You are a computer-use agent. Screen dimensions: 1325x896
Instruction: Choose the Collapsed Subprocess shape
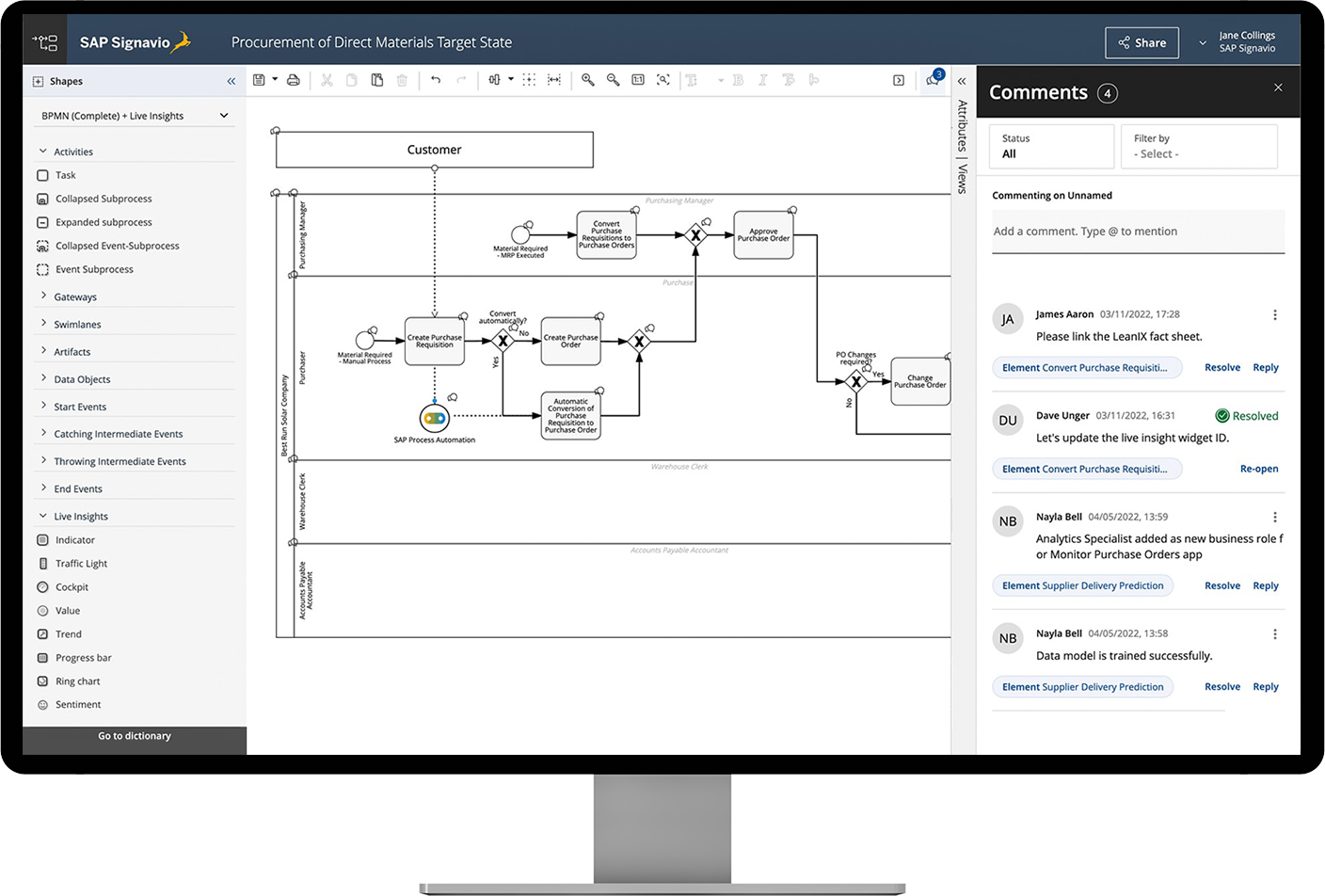[104, 199]
